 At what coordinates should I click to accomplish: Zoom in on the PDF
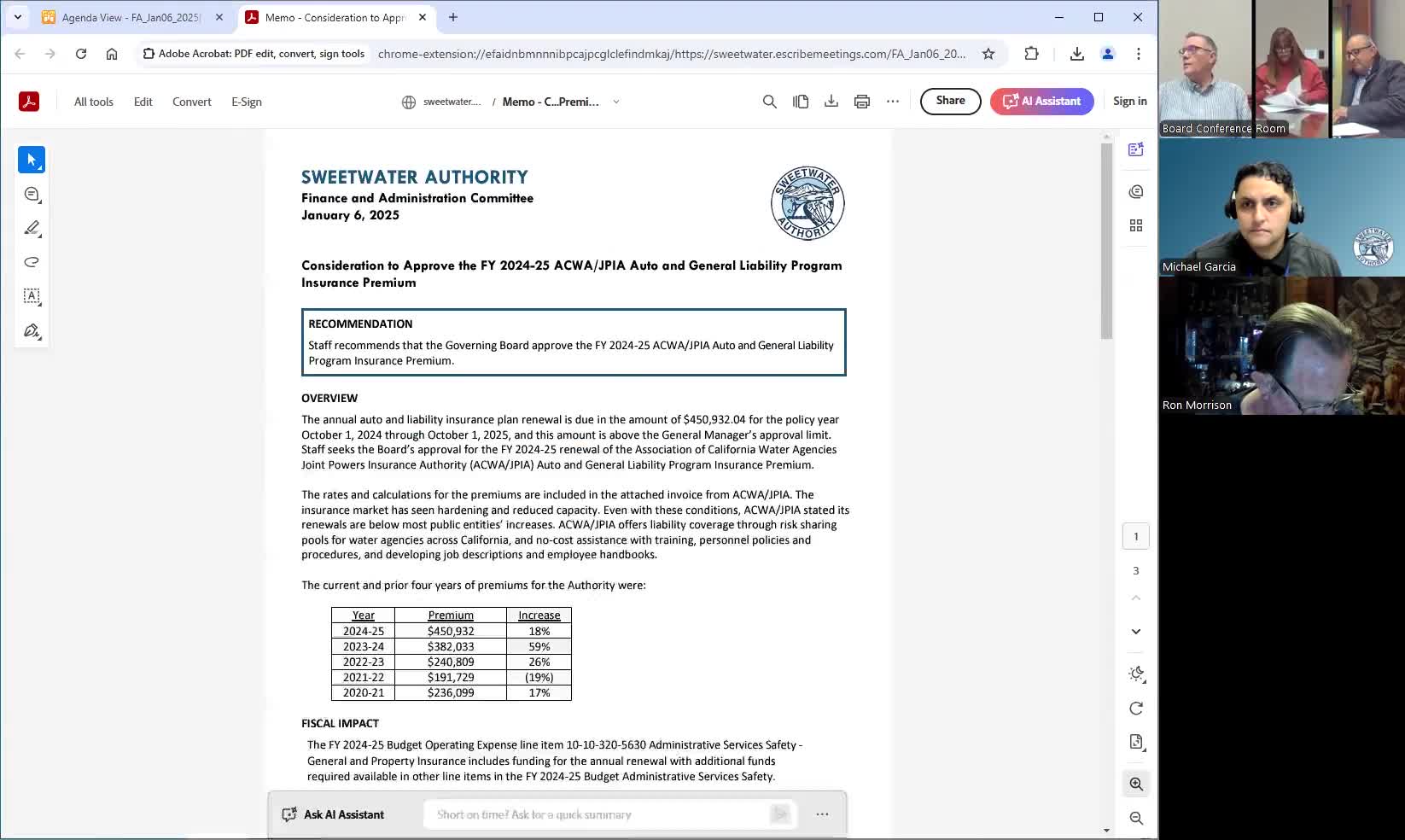1136,784
